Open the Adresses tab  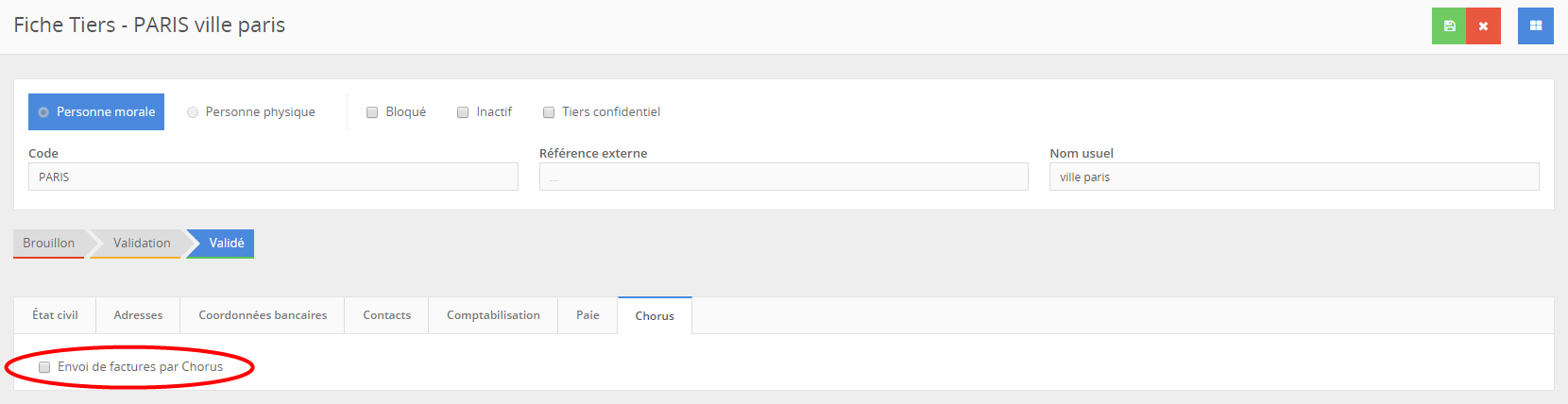coord(138,315)
